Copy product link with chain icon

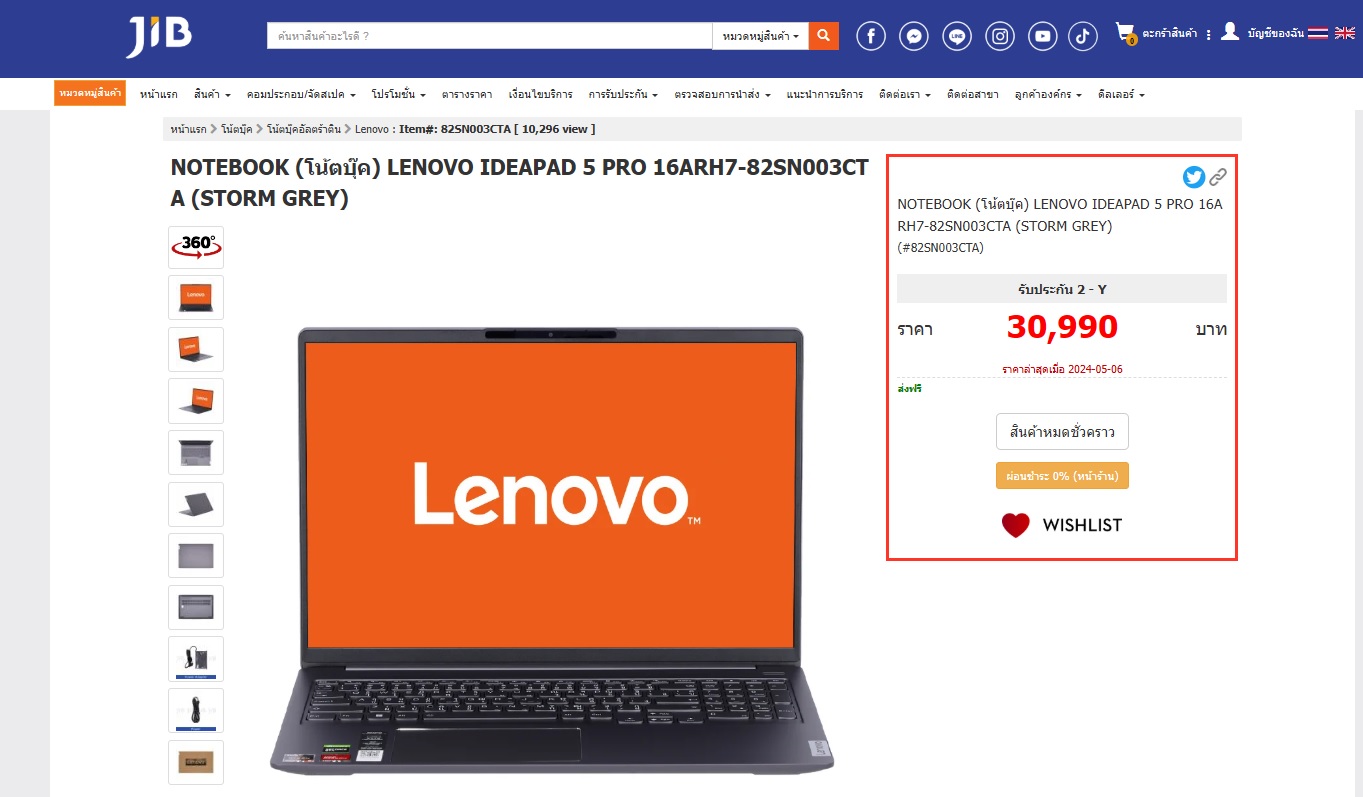(x=1217, y=177)
